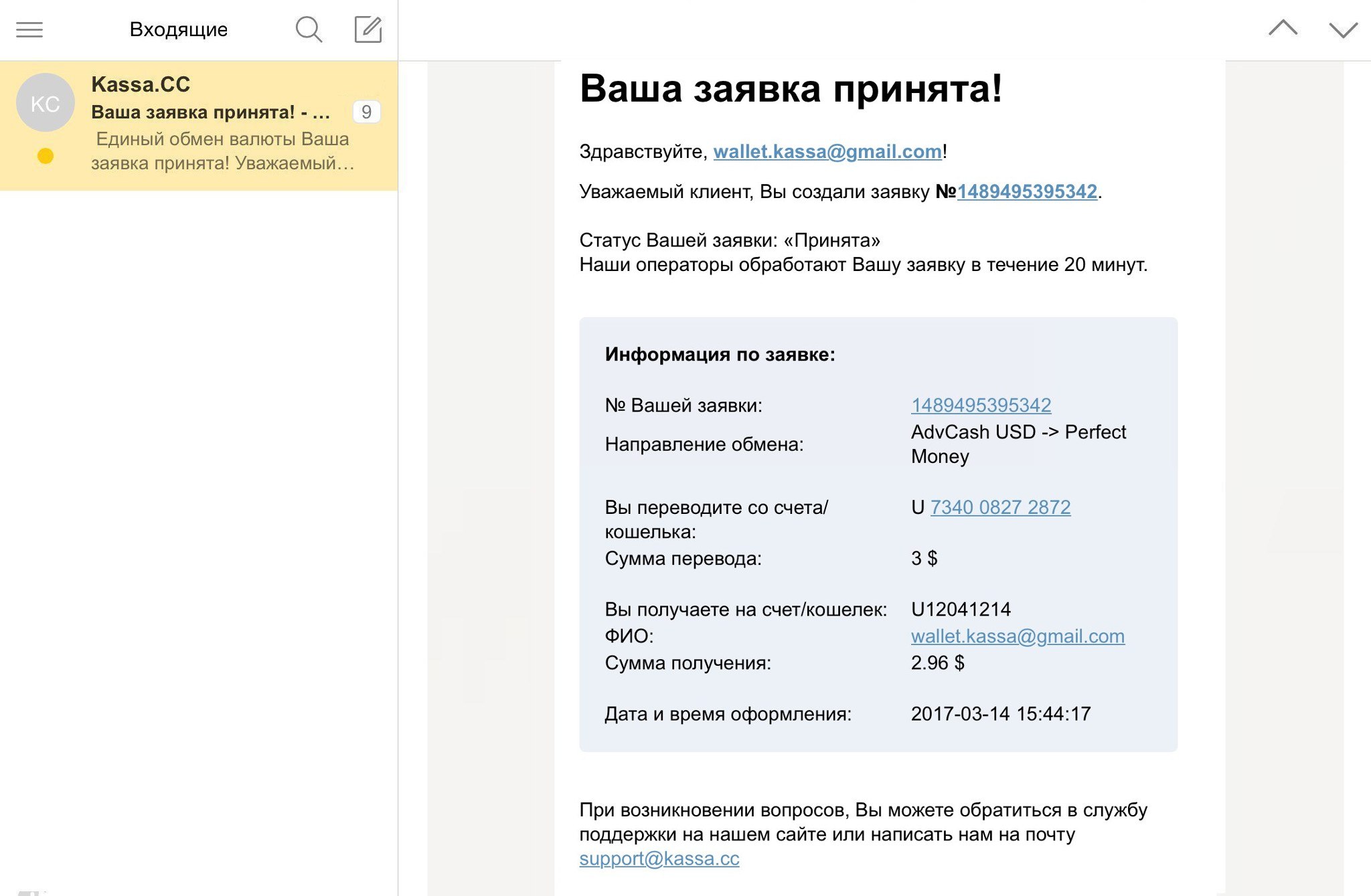Click the date 2017-03-14 15:44:17
Screen dimensions: 1371x896
point(1001,714)
